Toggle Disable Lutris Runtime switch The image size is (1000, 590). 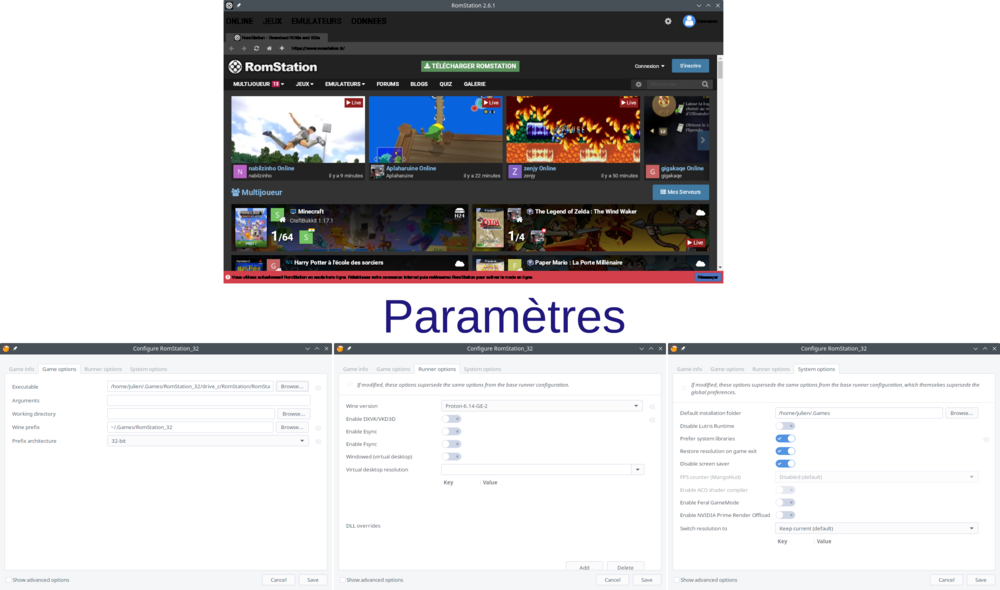pyautogui.click(x=786, y=426)
